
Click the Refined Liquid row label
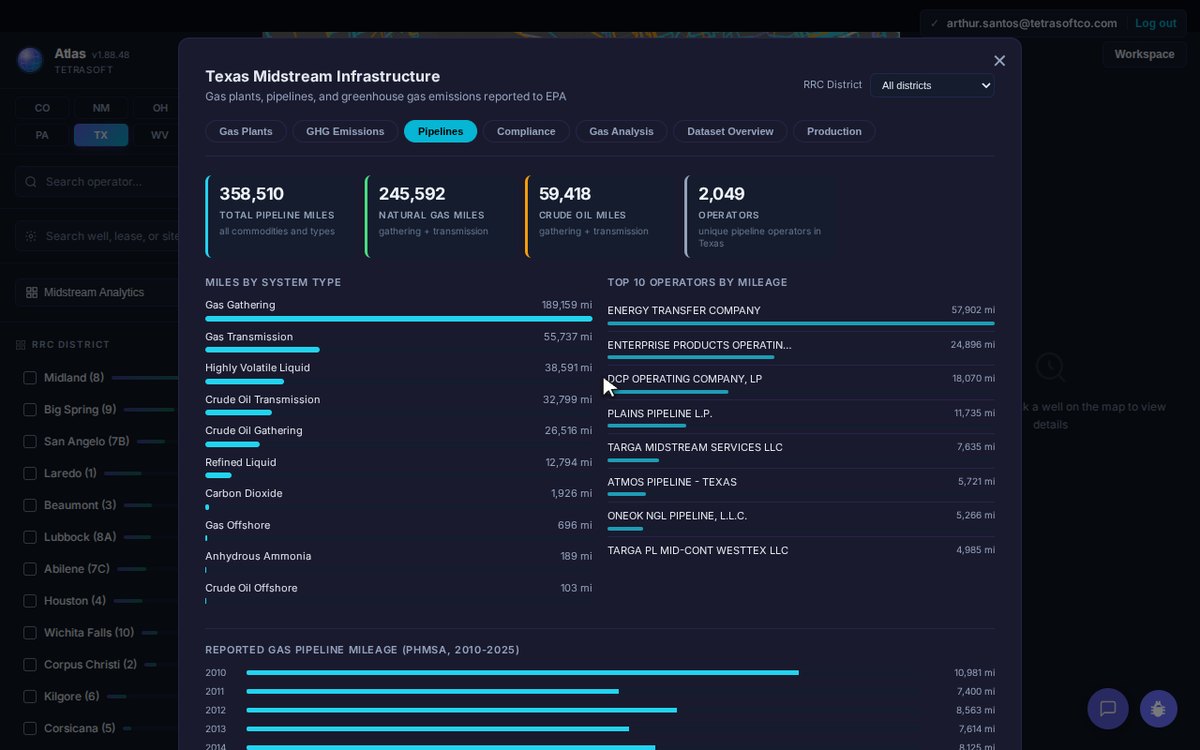pos(241,463)
